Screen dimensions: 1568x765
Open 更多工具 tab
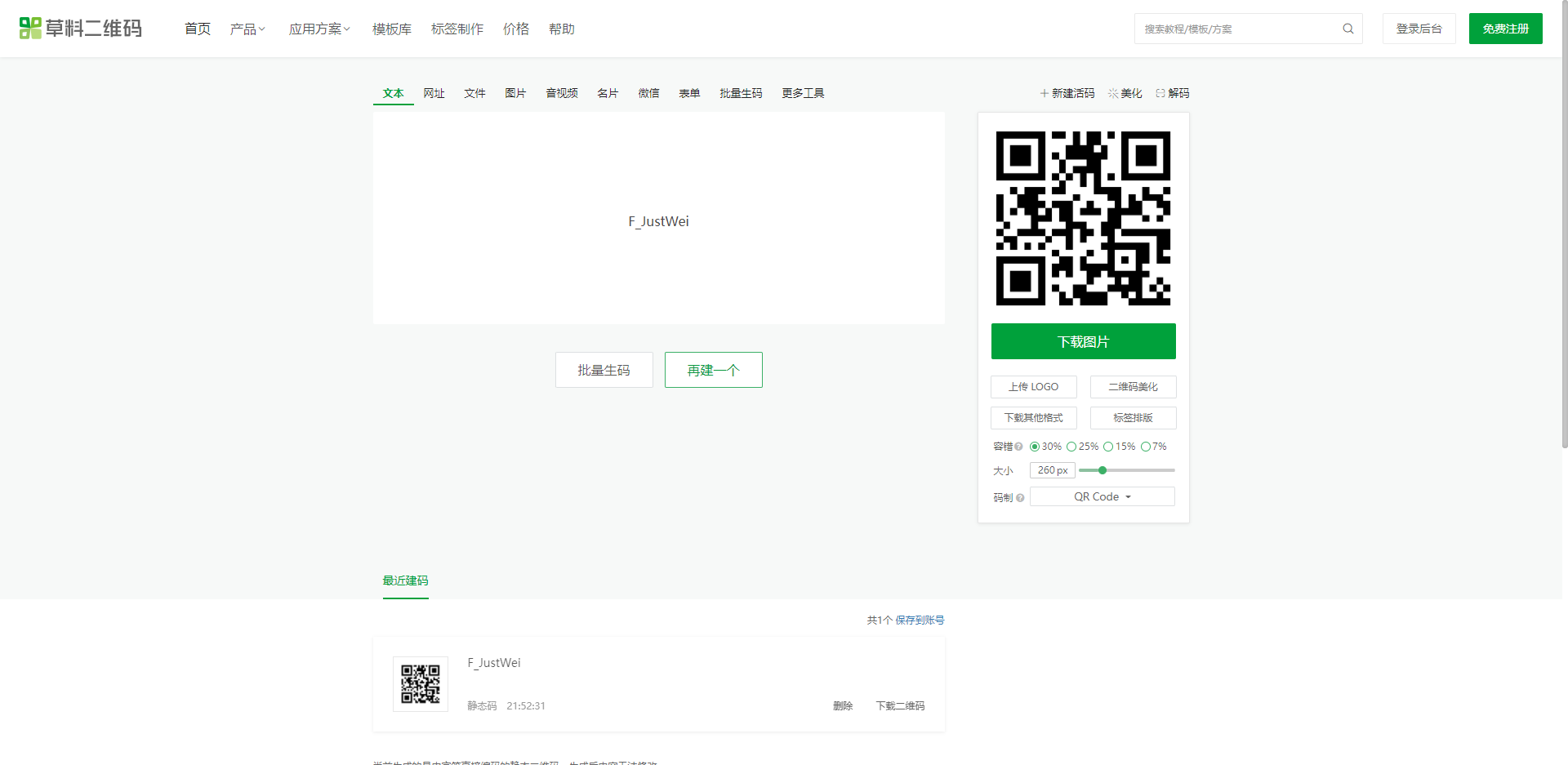(x=803, y=93)
